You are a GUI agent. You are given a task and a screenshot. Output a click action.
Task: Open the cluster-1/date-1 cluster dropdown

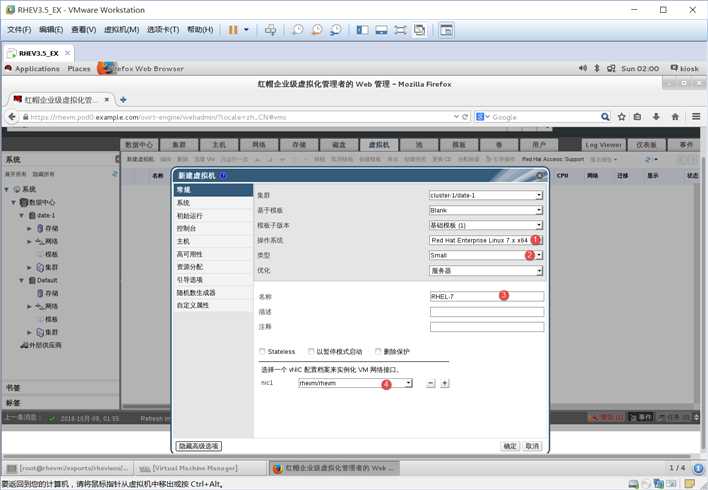pyautogui.click(x=486, y=195)
